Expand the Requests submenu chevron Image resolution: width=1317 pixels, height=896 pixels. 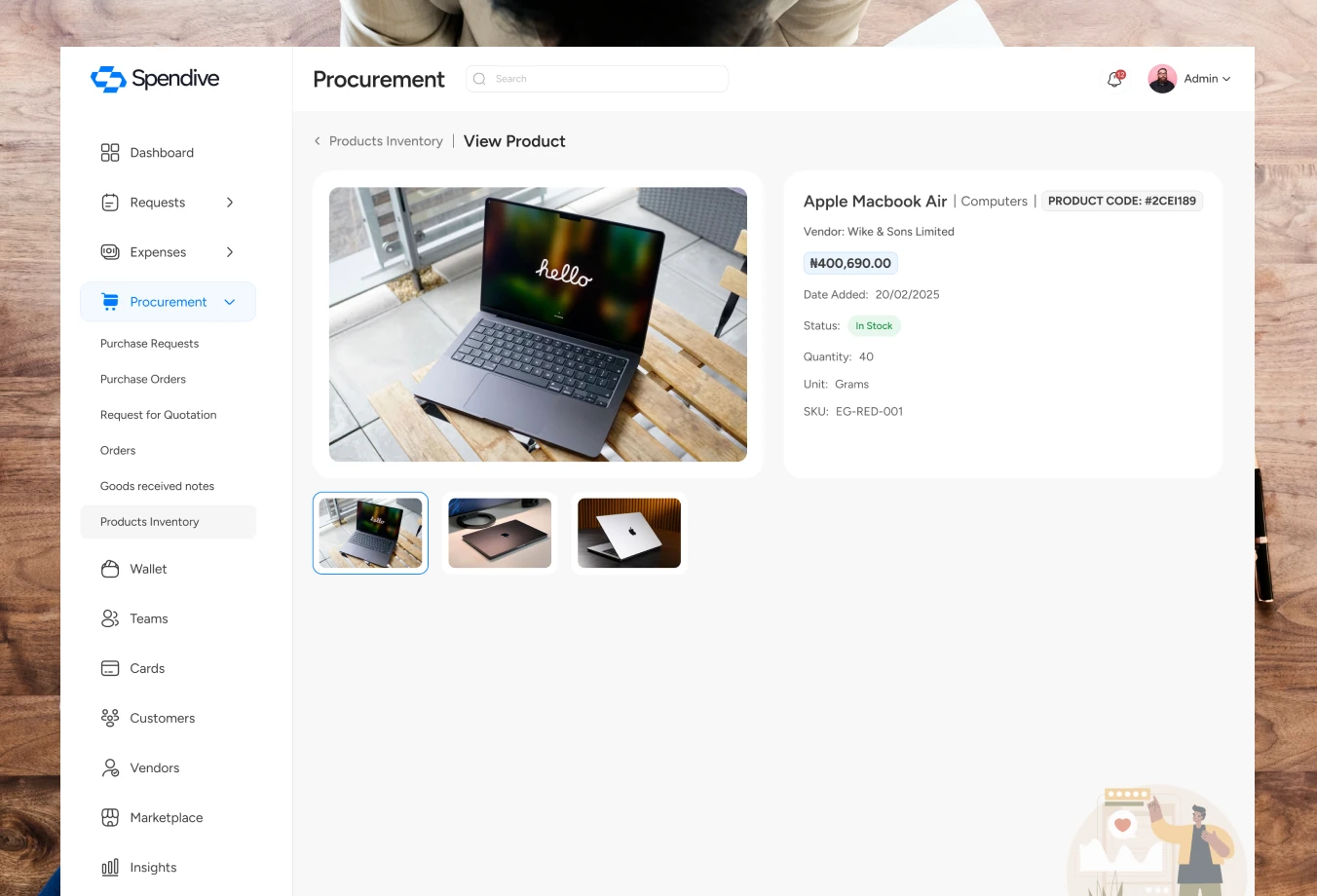tap(230, 203)
